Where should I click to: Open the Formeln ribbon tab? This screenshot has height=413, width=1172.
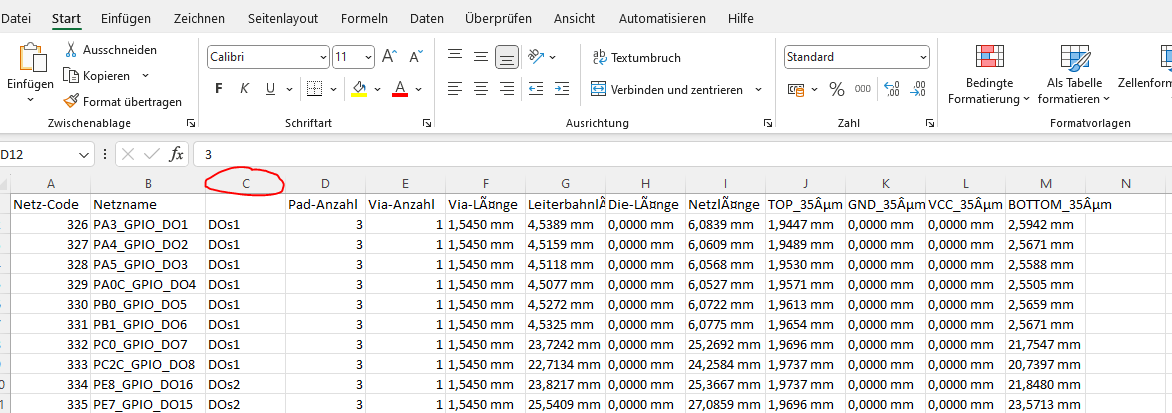tap(364, 19)
